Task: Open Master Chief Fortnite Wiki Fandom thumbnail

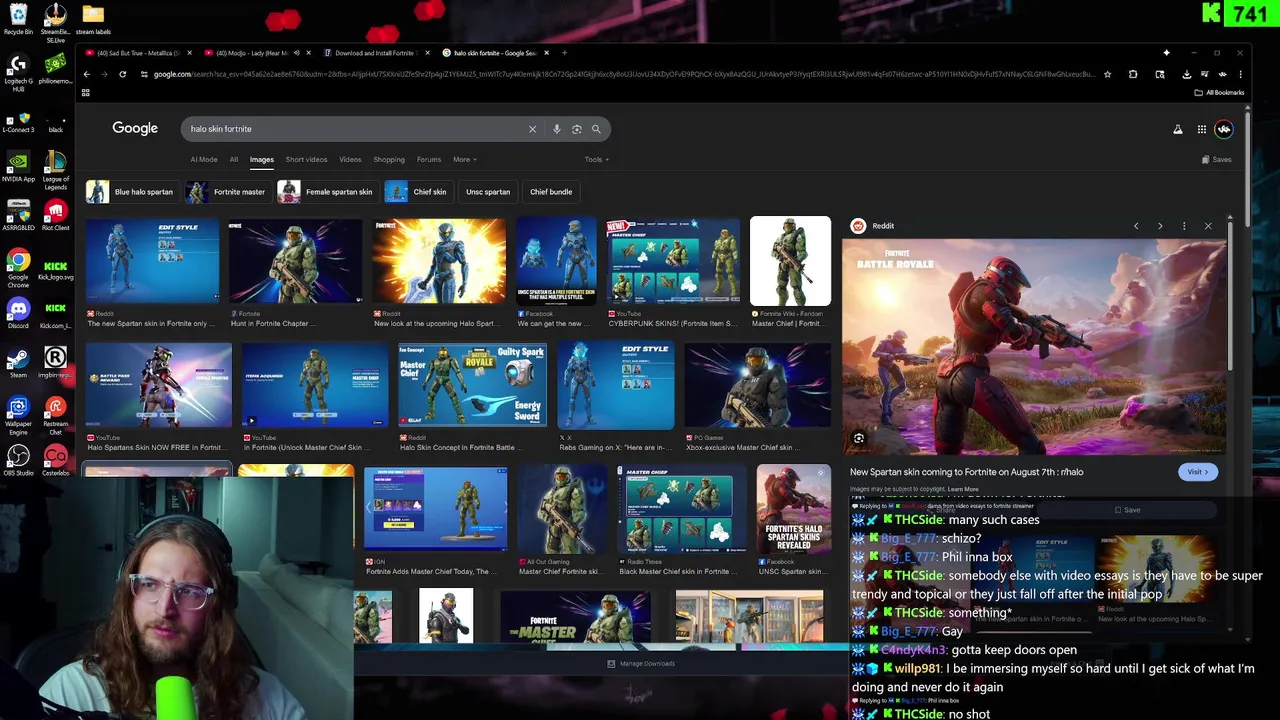Action: [x=790, y=261]
